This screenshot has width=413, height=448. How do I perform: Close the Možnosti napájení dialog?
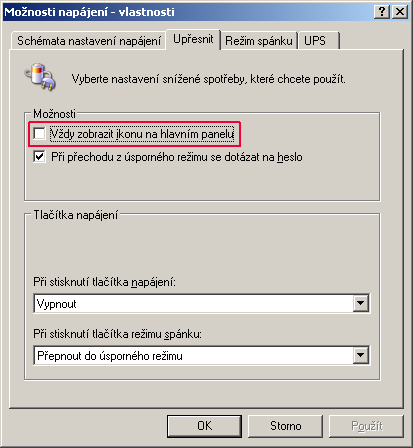tap(399, 12)
